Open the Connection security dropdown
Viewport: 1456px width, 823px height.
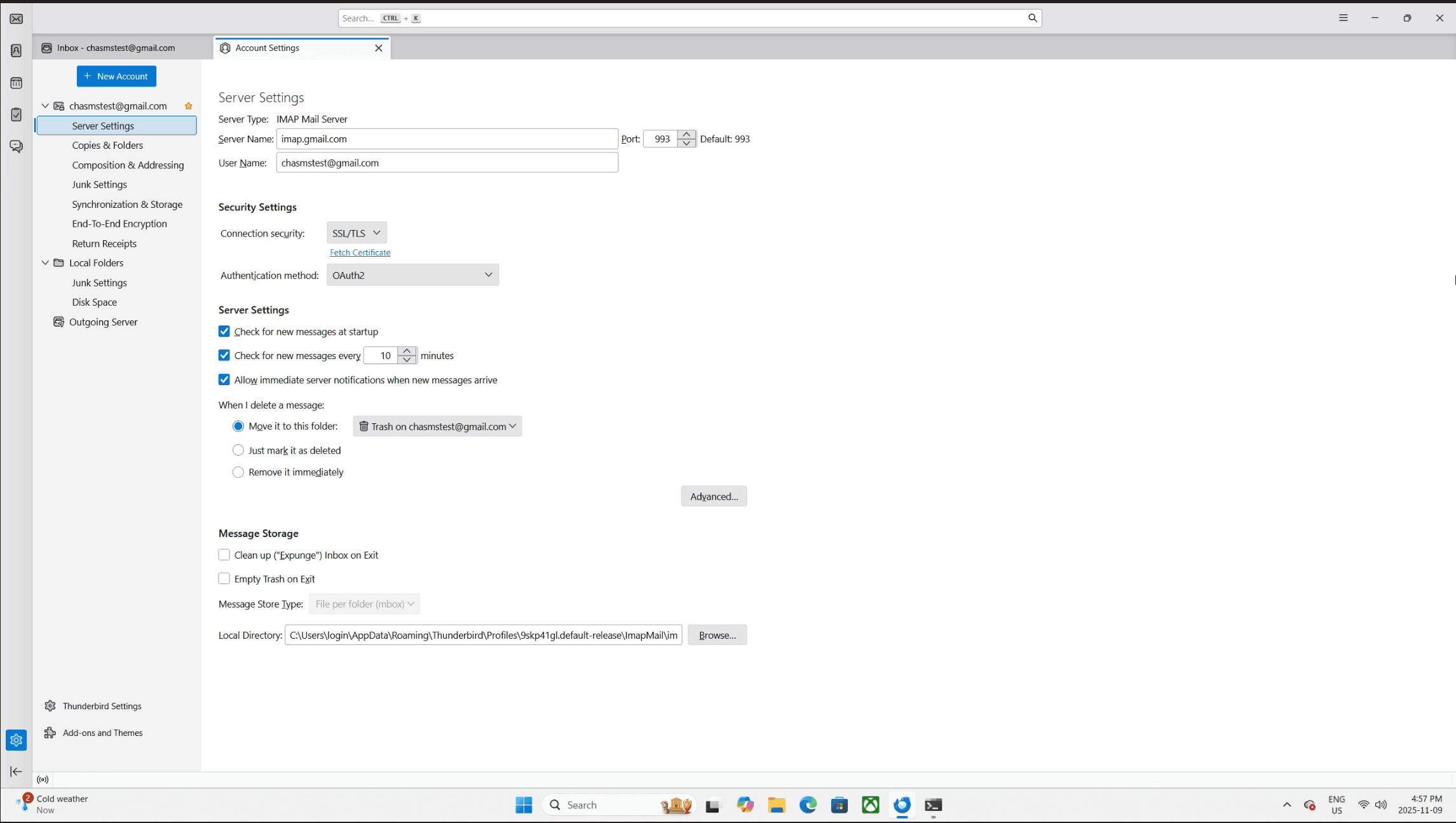point(357,233)
